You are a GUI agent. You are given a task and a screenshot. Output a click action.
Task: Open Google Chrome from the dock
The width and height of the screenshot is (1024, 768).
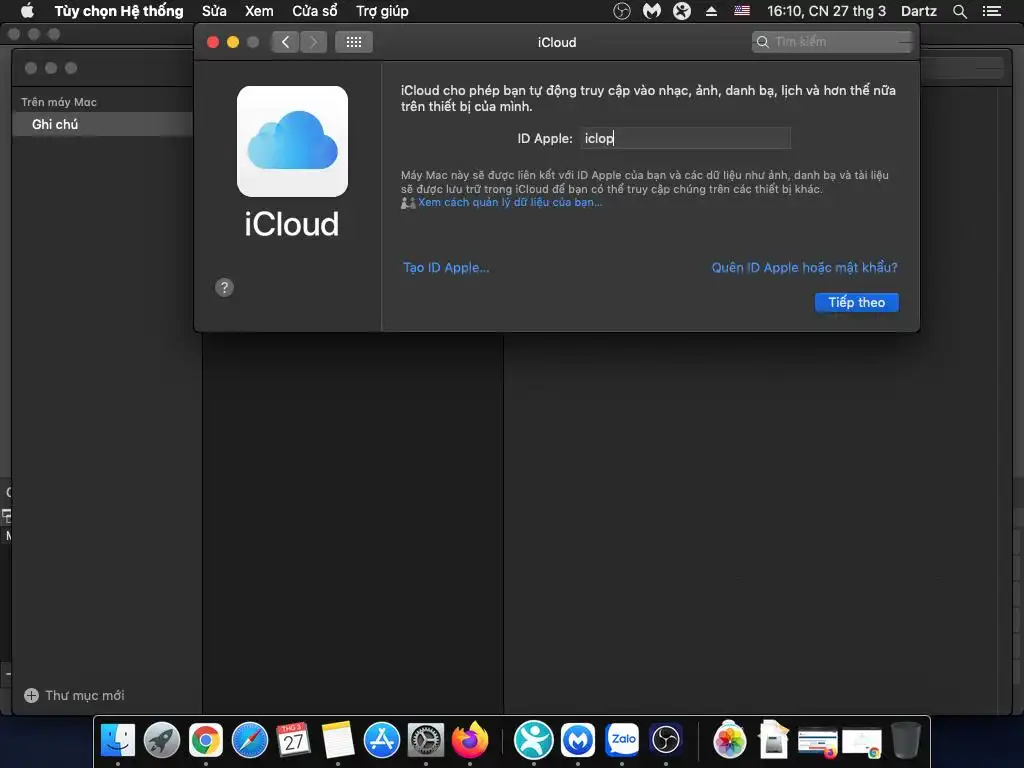click(x=206, y=741)
